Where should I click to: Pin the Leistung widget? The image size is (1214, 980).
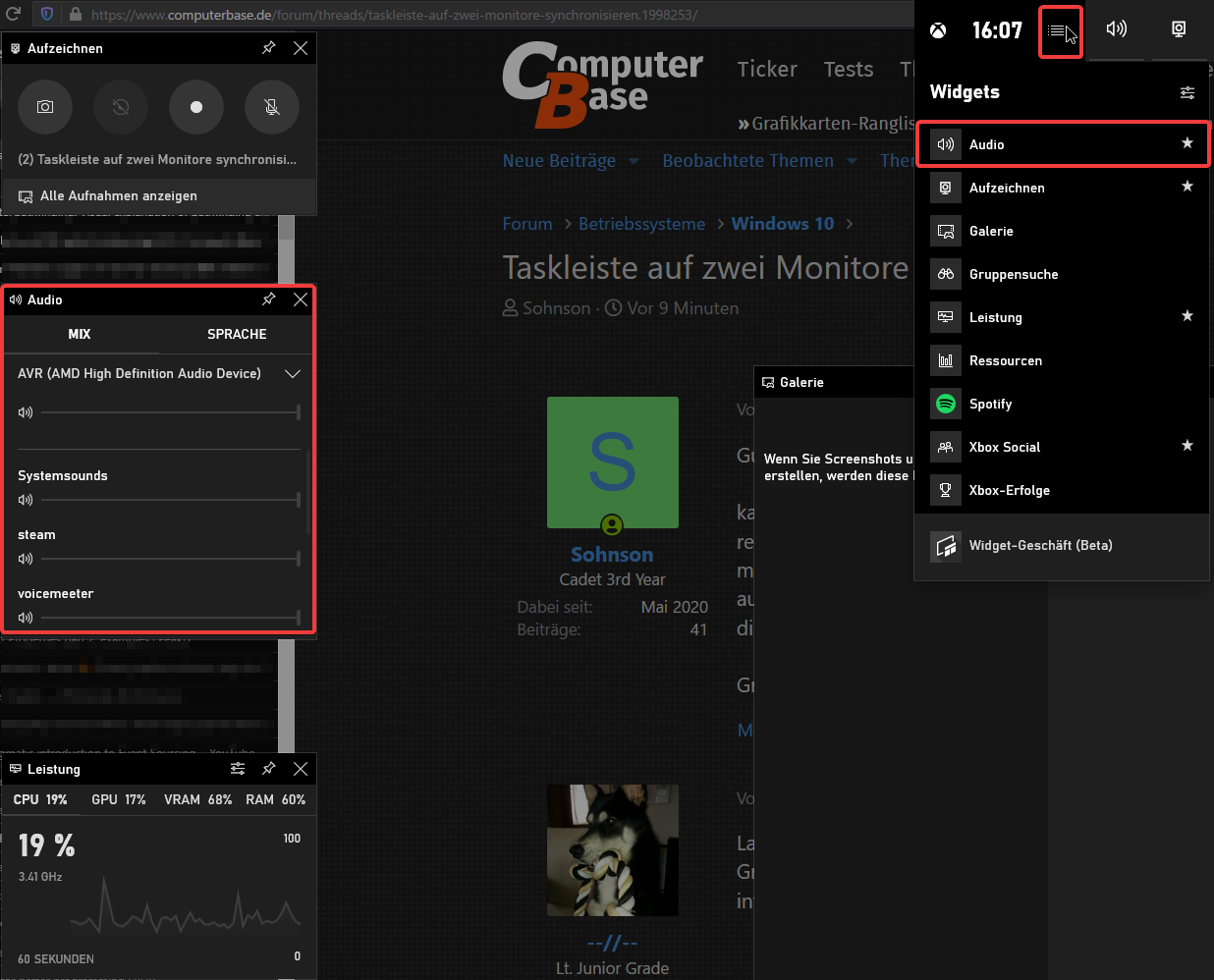click(x=269, y=769)
